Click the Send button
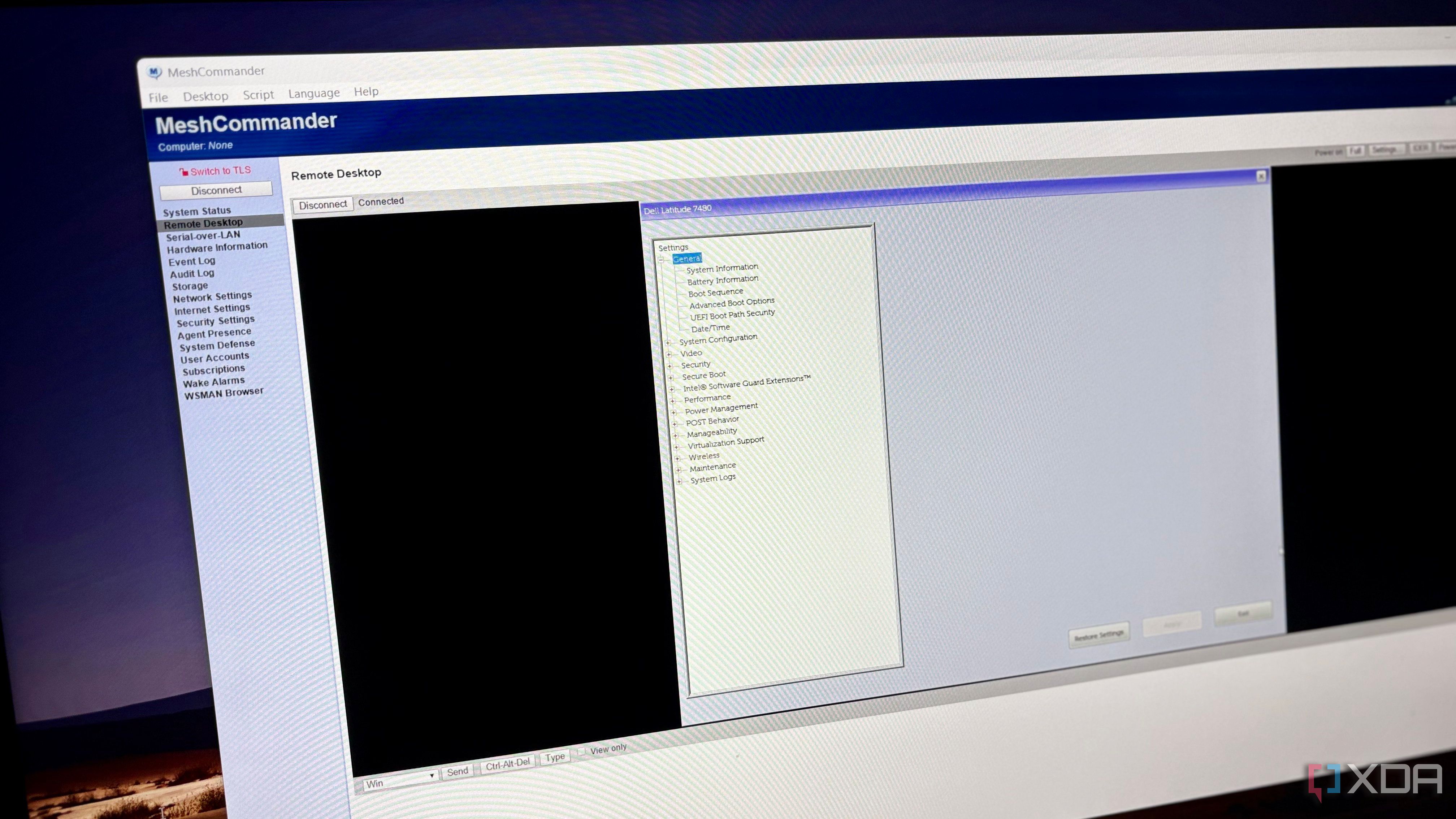 (x=457, y=772)
